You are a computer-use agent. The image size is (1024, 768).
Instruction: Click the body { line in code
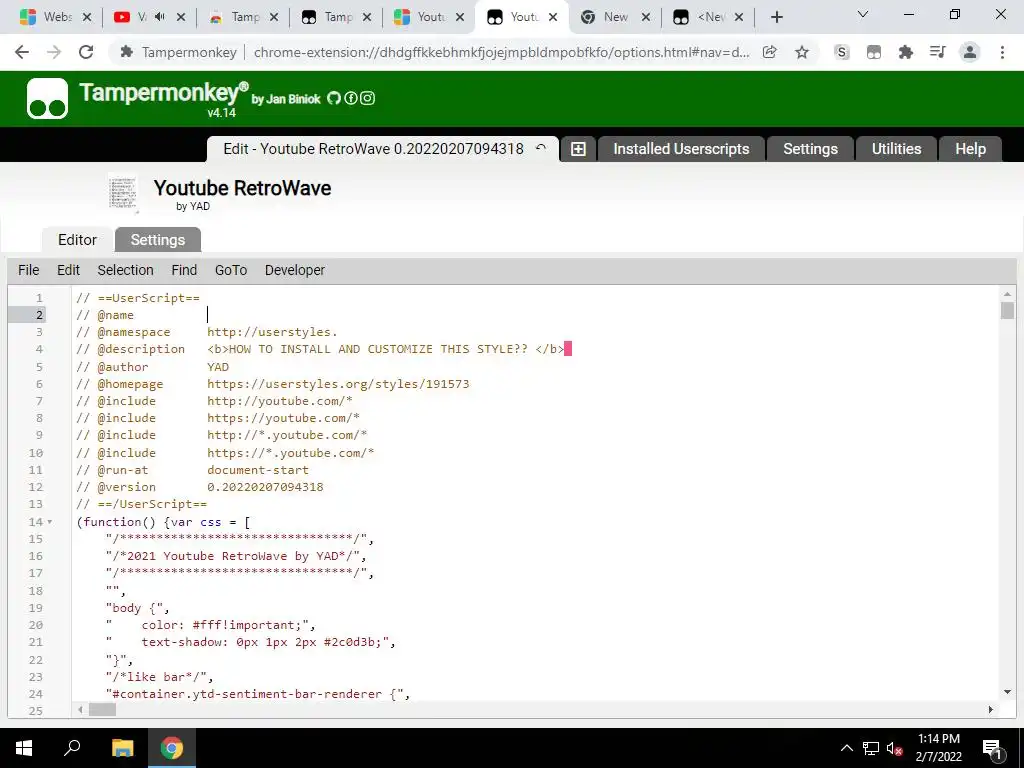click(138, 608)
